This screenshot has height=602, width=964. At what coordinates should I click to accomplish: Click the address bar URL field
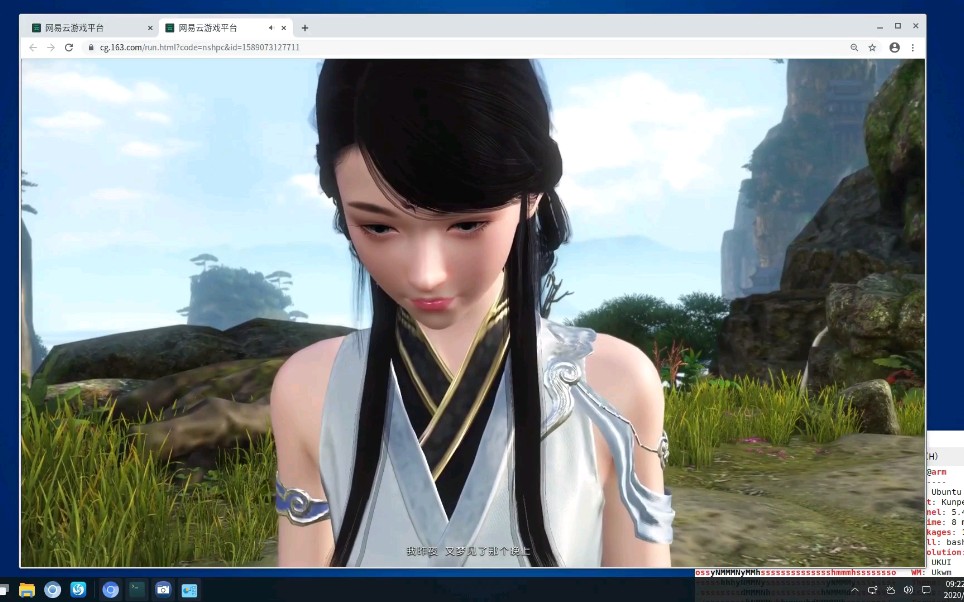tap(467, 47)
